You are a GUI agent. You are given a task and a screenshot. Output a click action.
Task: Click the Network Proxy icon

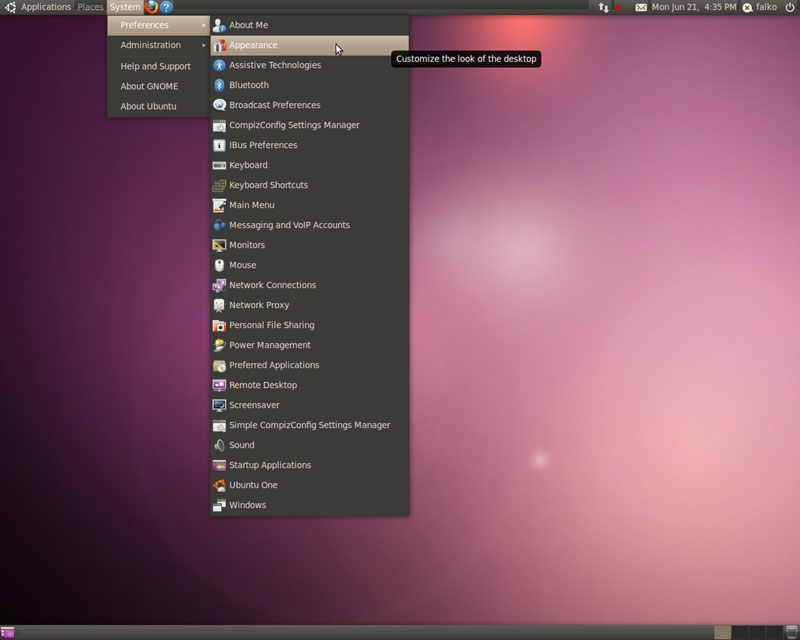(x=219, y=305)
